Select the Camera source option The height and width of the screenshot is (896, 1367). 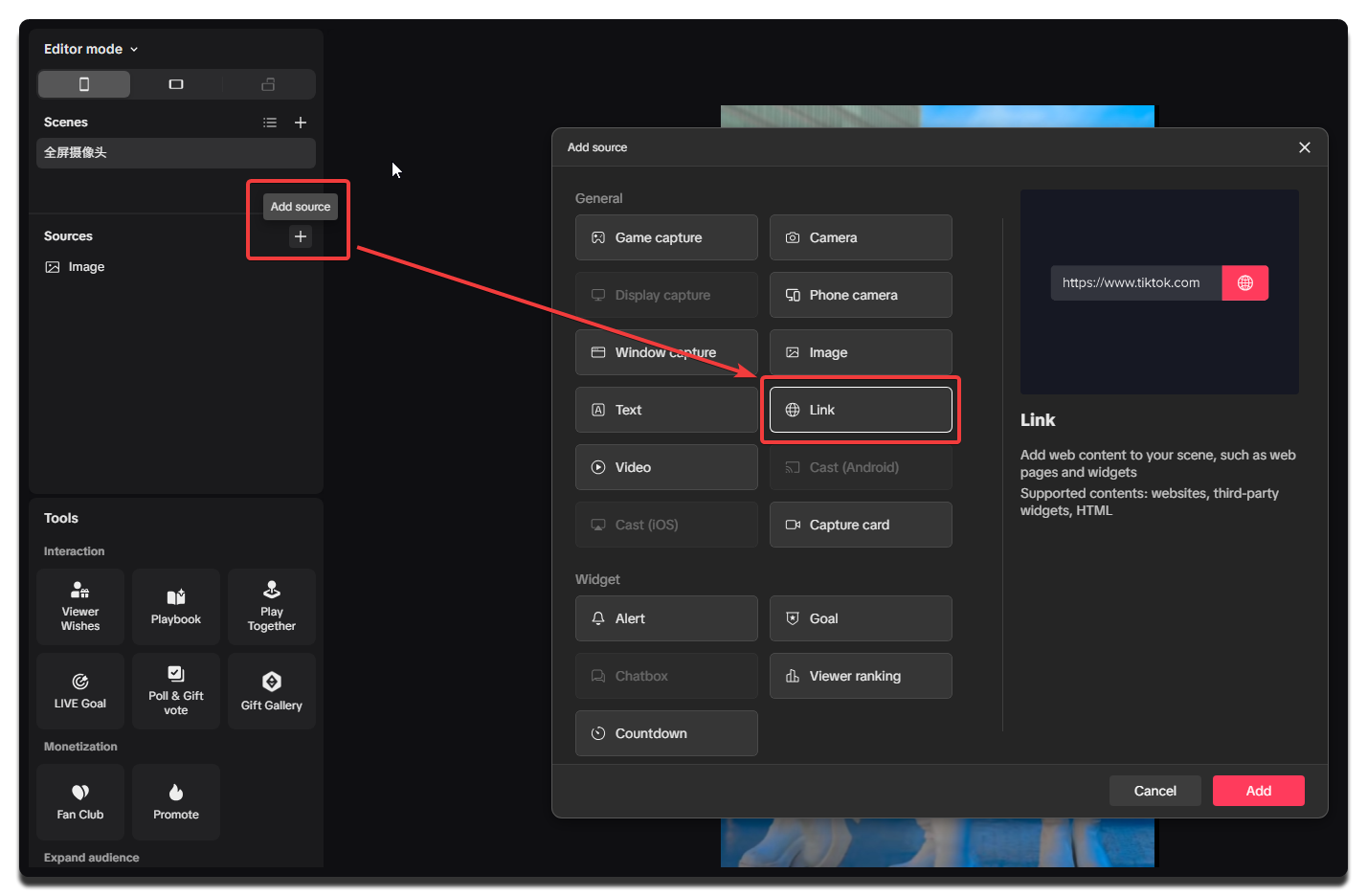pos(860,236)
